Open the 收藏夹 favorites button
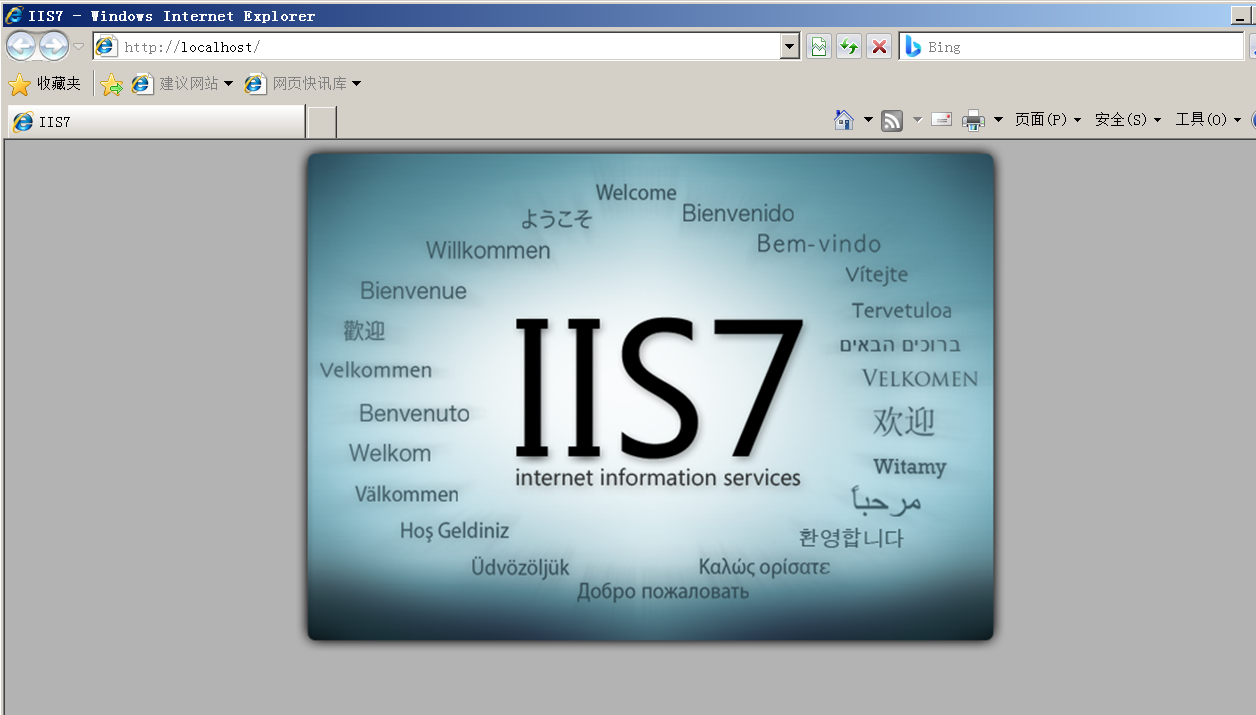1256x715 pixels. tap(45, 84)
